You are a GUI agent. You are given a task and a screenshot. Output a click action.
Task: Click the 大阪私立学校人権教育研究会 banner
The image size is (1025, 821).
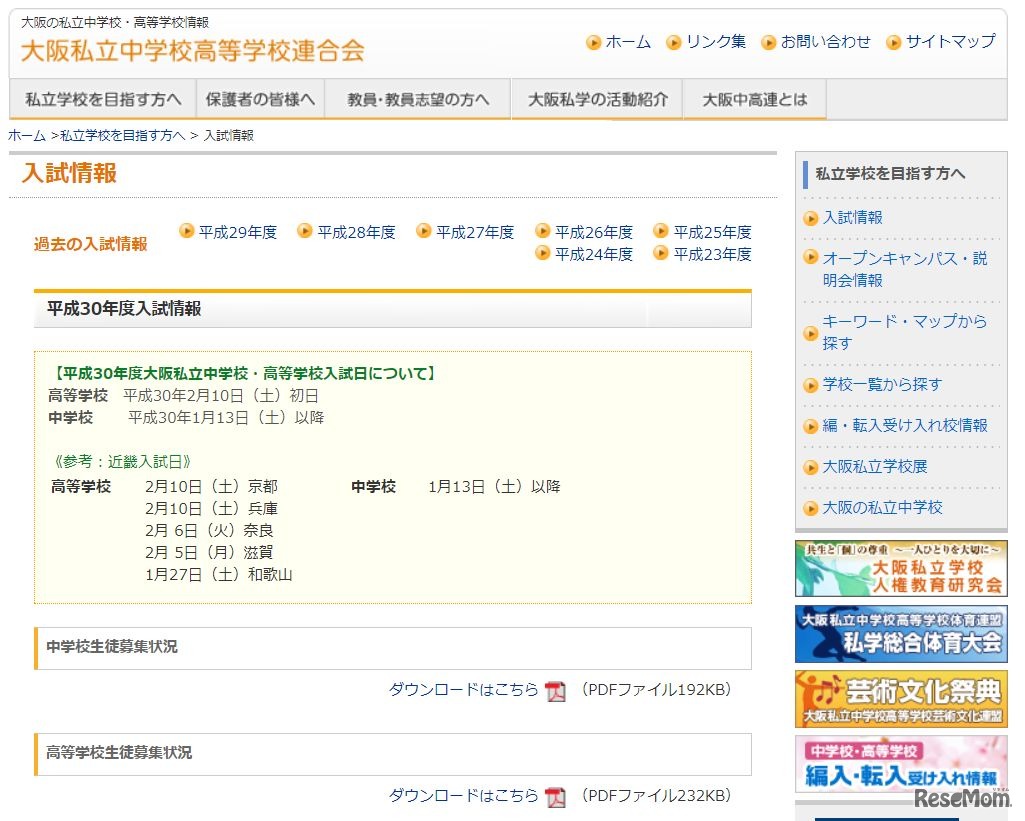899,569
